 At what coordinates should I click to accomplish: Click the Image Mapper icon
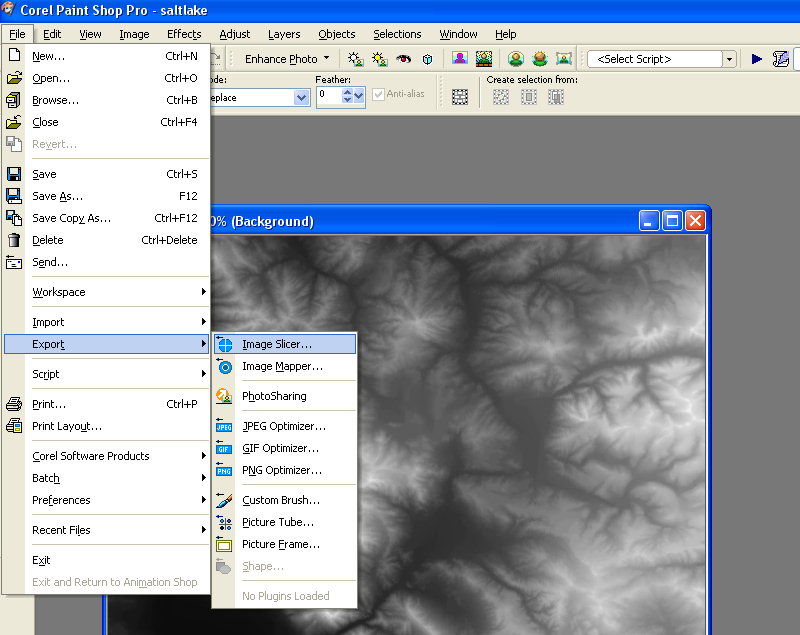click(224, 366)
